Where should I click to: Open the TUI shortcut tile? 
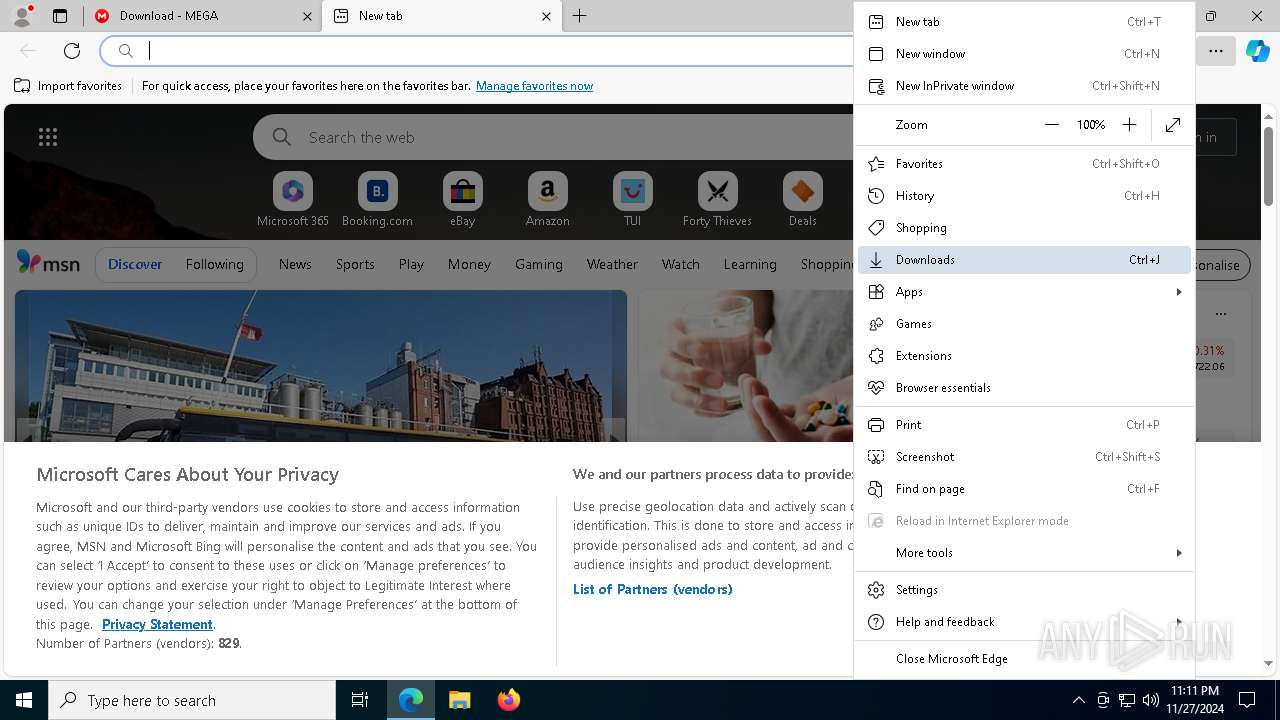[x=632, y=200]
